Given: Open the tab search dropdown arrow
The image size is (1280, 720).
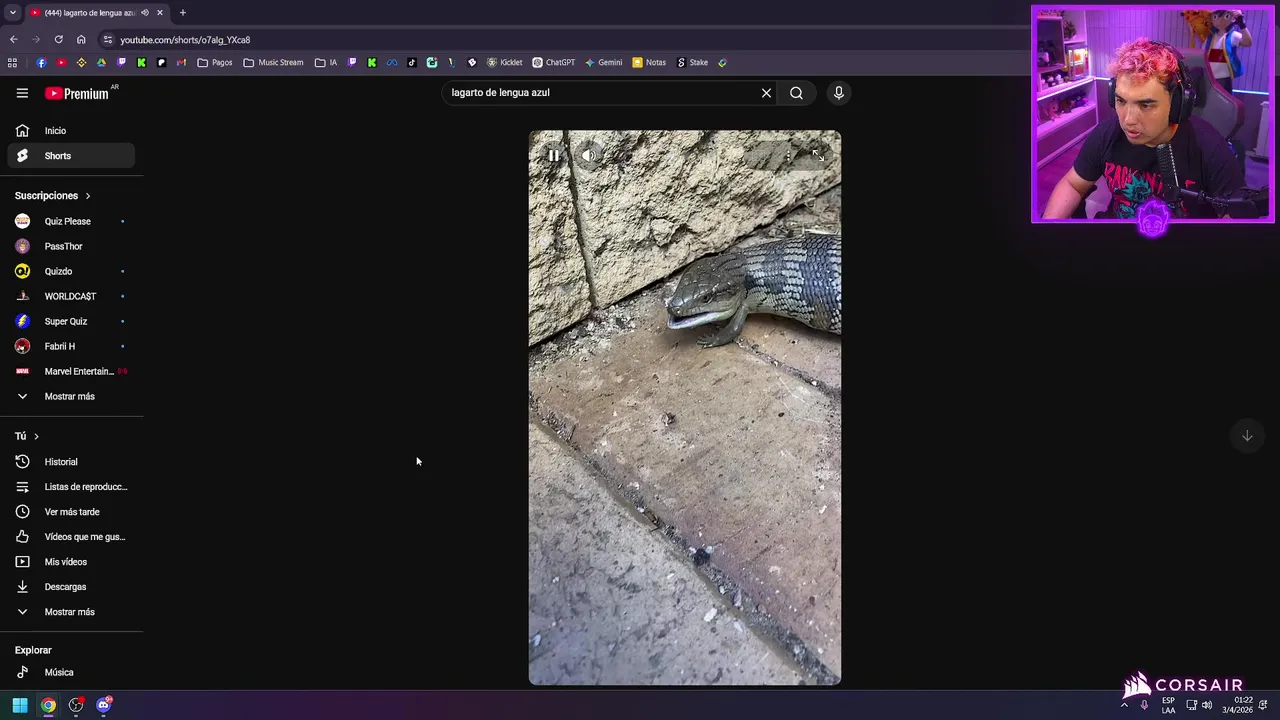Looking at the screenshot, I should coord(12,13).
